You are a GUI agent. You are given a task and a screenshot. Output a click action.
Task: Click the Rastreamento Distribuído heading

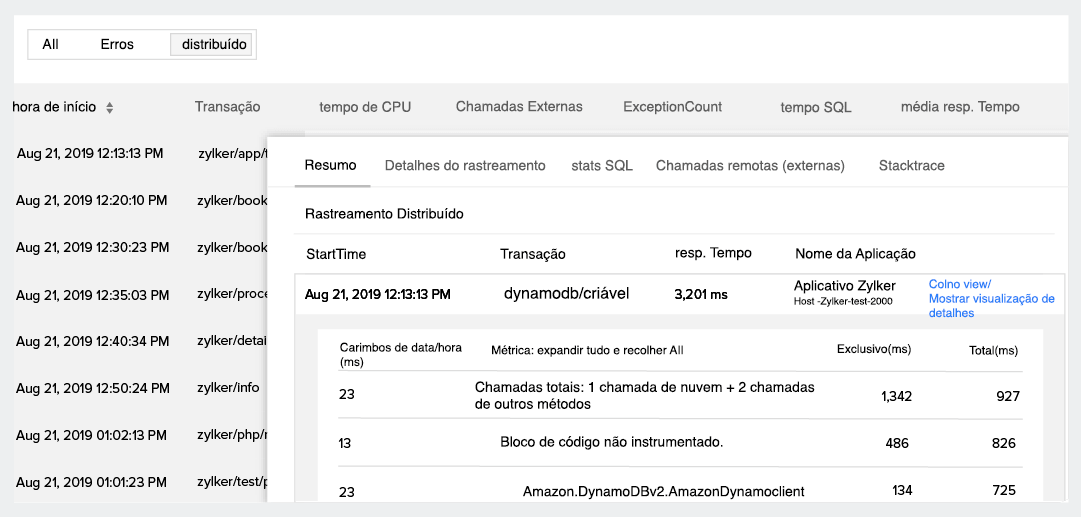(x=384, y=214)
